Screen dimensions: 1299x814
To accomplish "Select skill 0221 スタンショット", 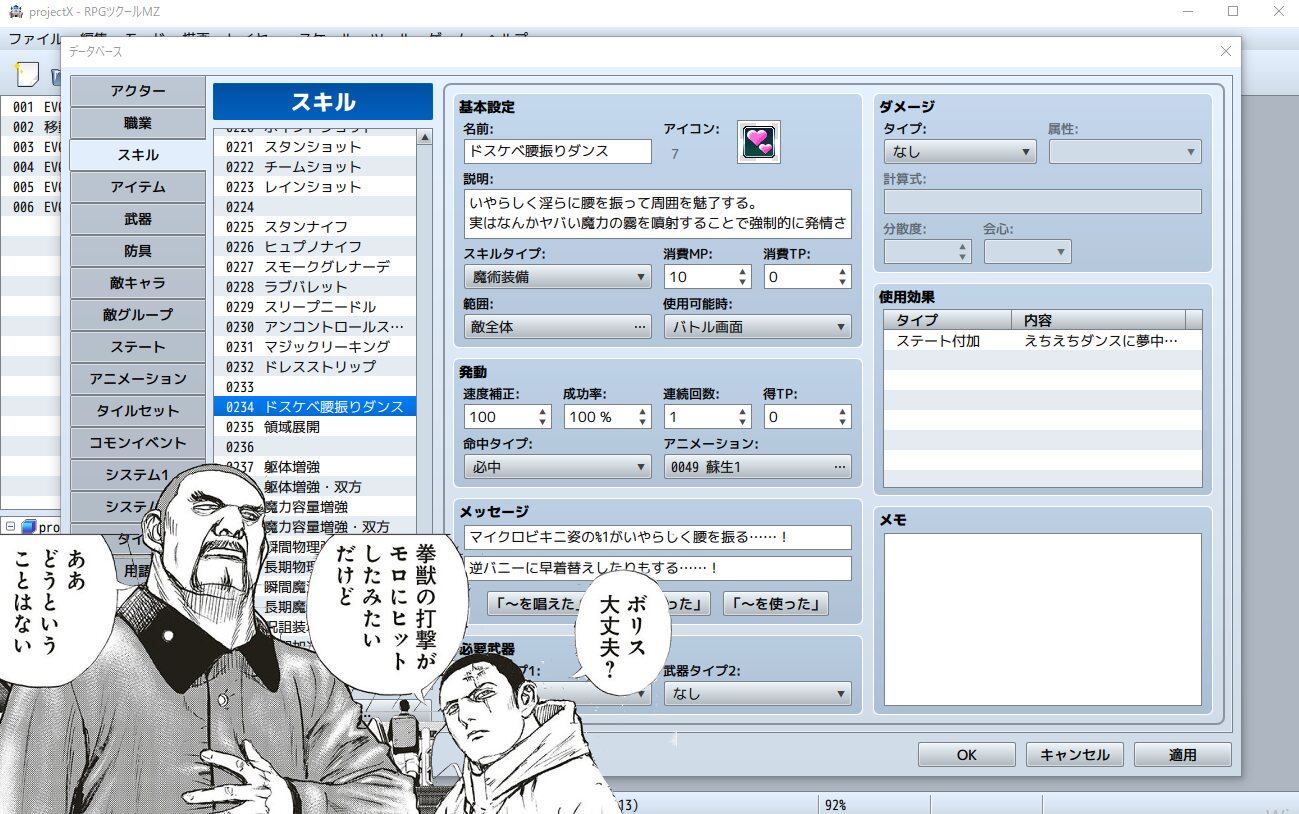I will tap(315, 147).
